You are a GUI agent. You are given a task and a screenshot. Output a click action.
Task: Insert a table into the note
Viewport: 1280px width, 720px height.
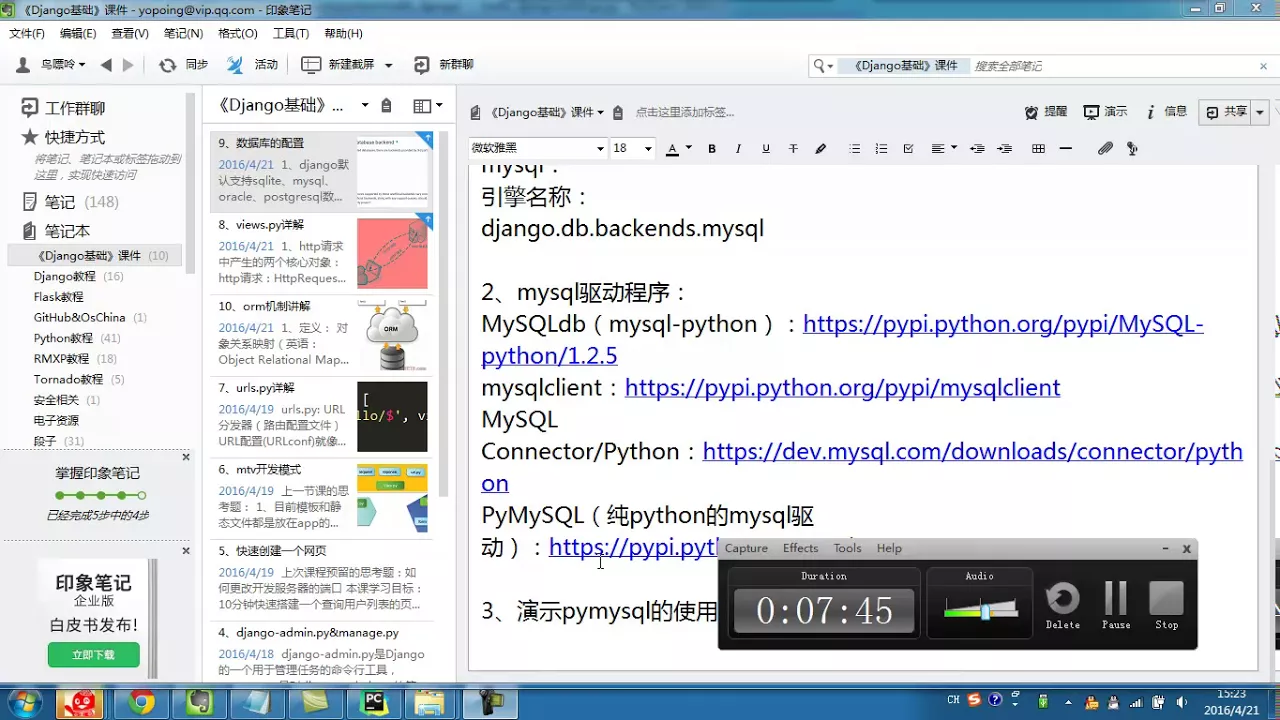pos(1038,149)
